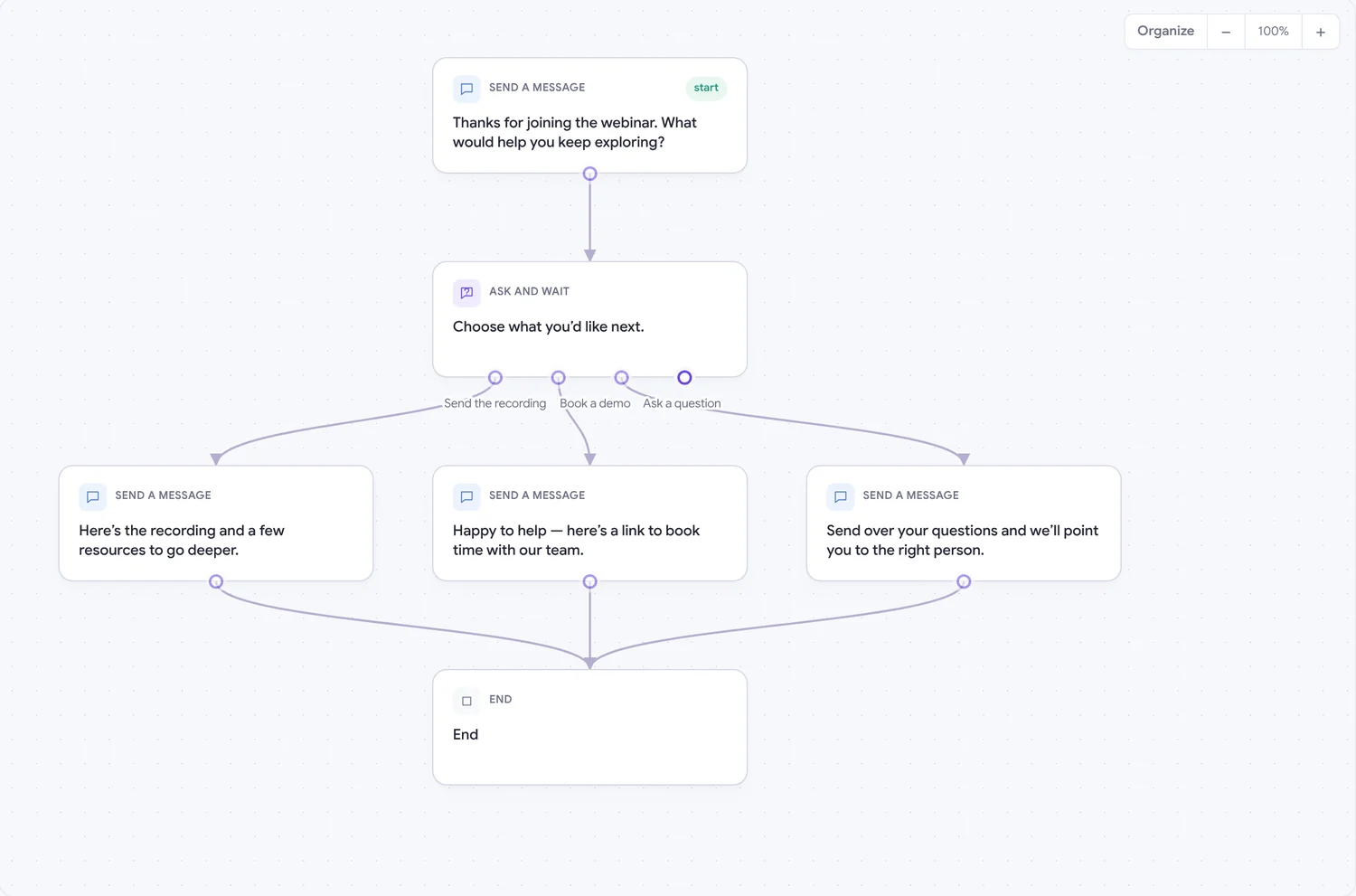This screenshot has width=1356, height=896.
Task: Select the Ask and Wait port for Send the recording
Action: (x=495, y=377)
